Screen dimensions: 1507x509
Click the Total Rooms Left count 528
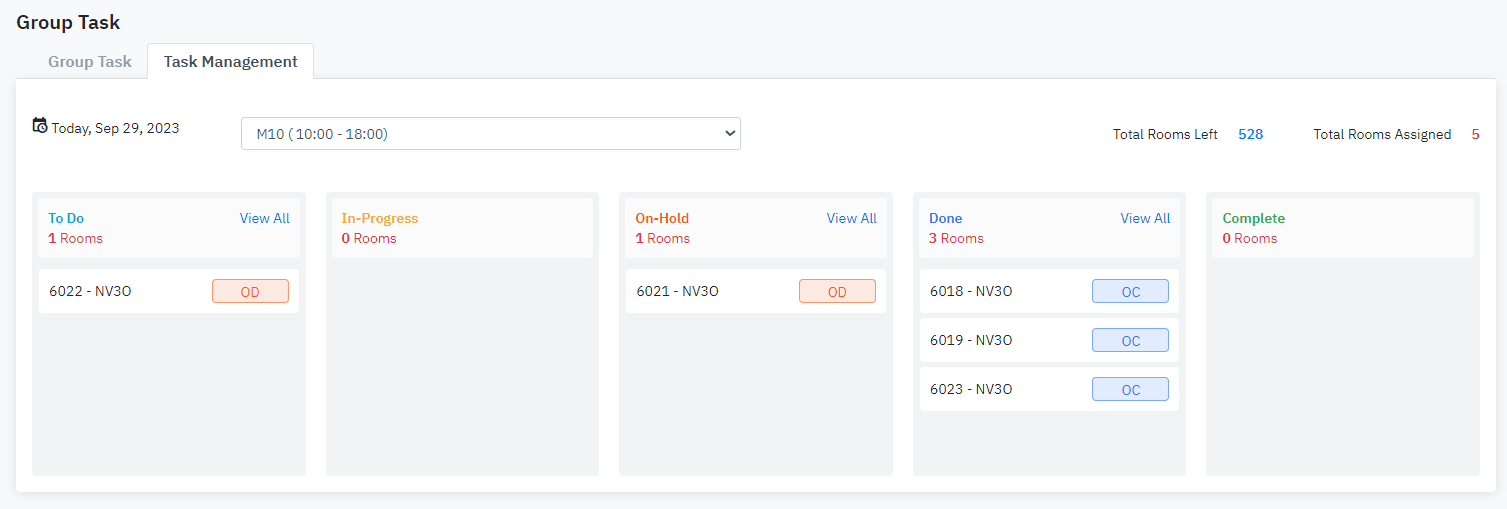(1250, 134)
